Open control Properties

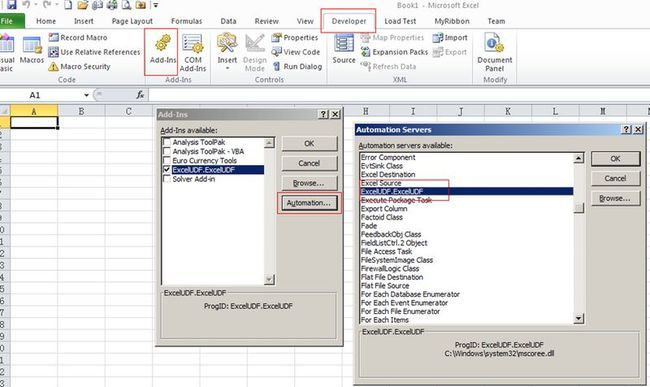click(x=295, y=37)
